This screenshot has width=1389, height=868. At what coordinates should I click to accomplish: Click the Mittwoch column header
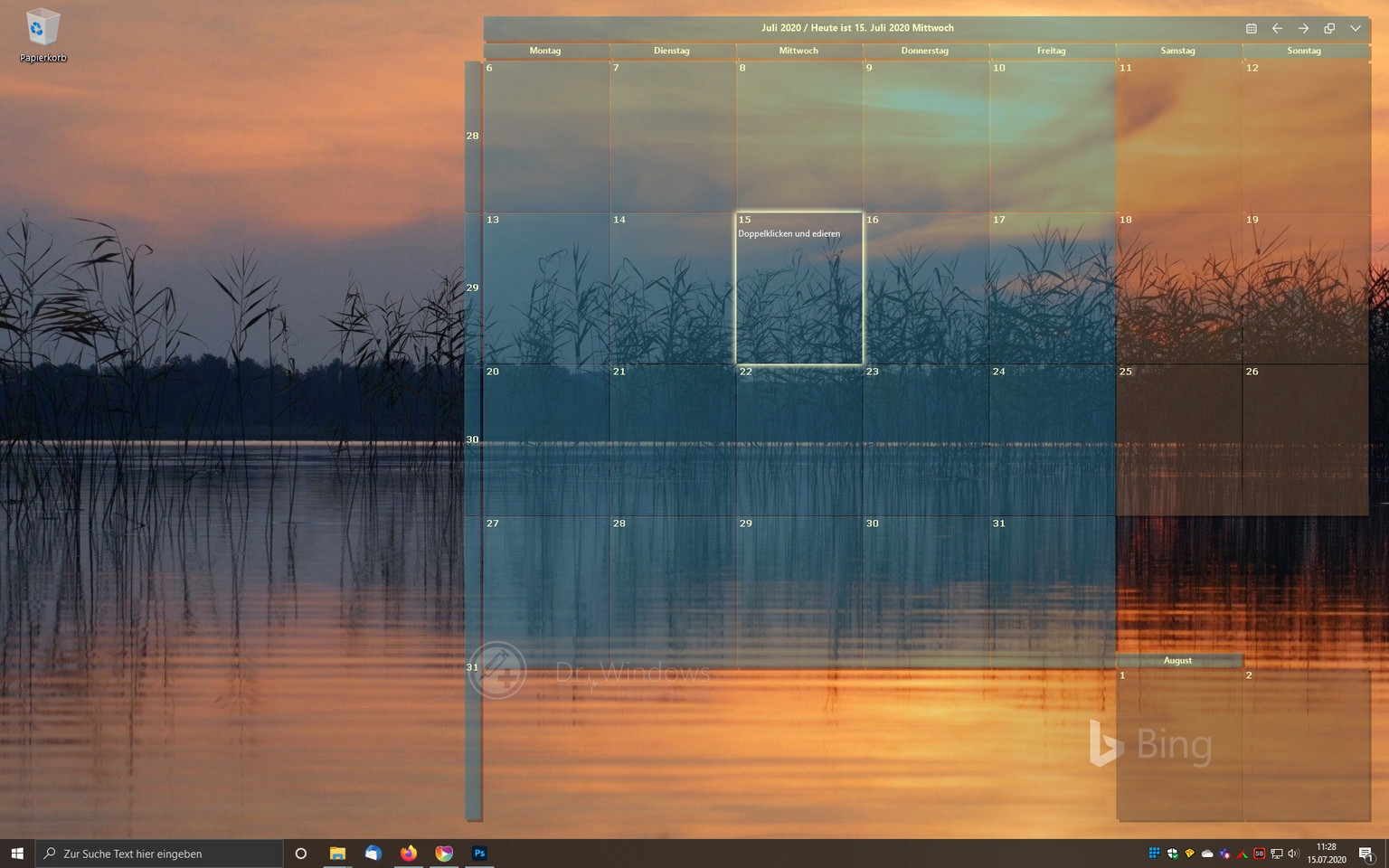798,51
